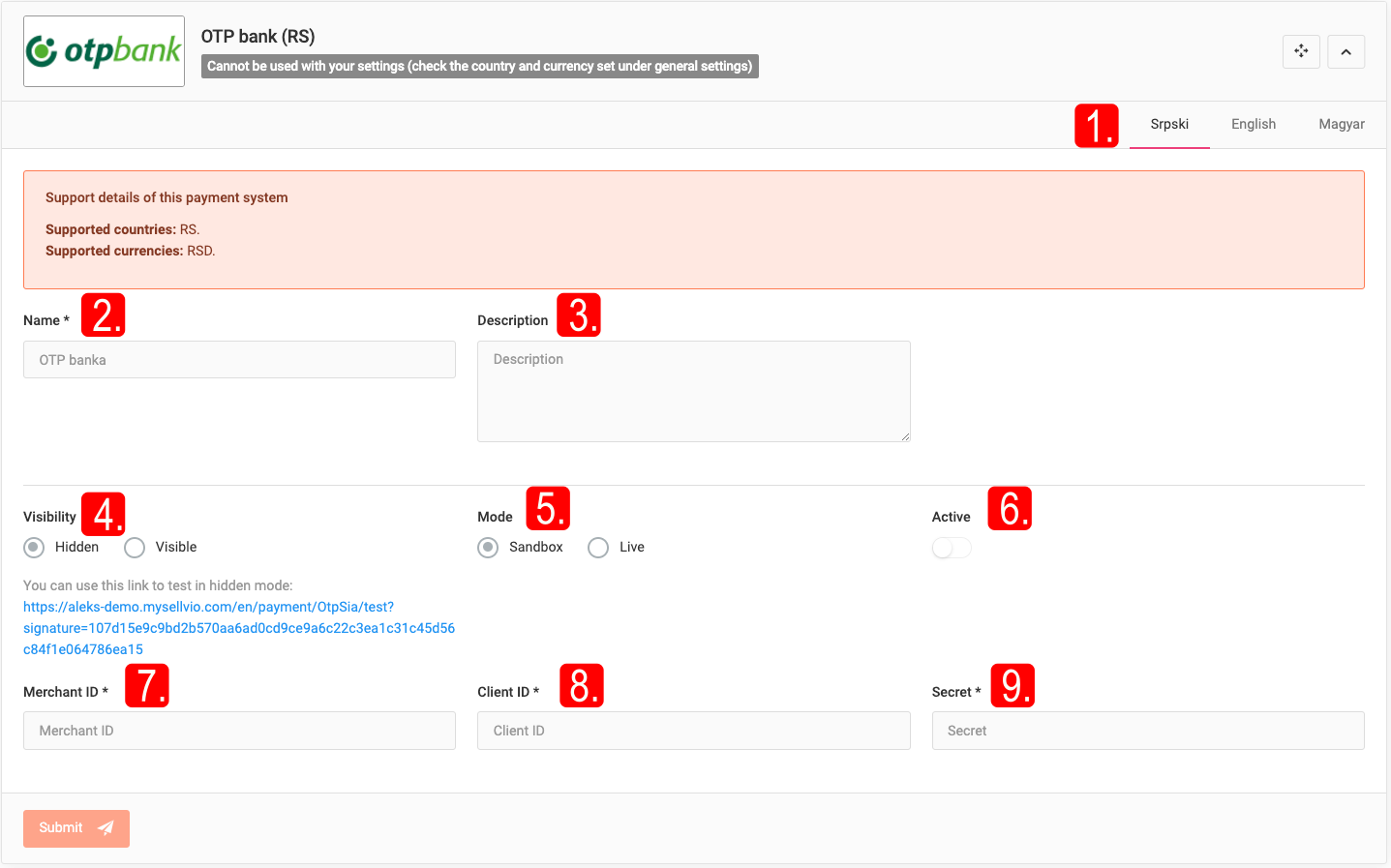Grab the Description textarea resize handle
1391x868 pixels.
click(x=905, y=436)
